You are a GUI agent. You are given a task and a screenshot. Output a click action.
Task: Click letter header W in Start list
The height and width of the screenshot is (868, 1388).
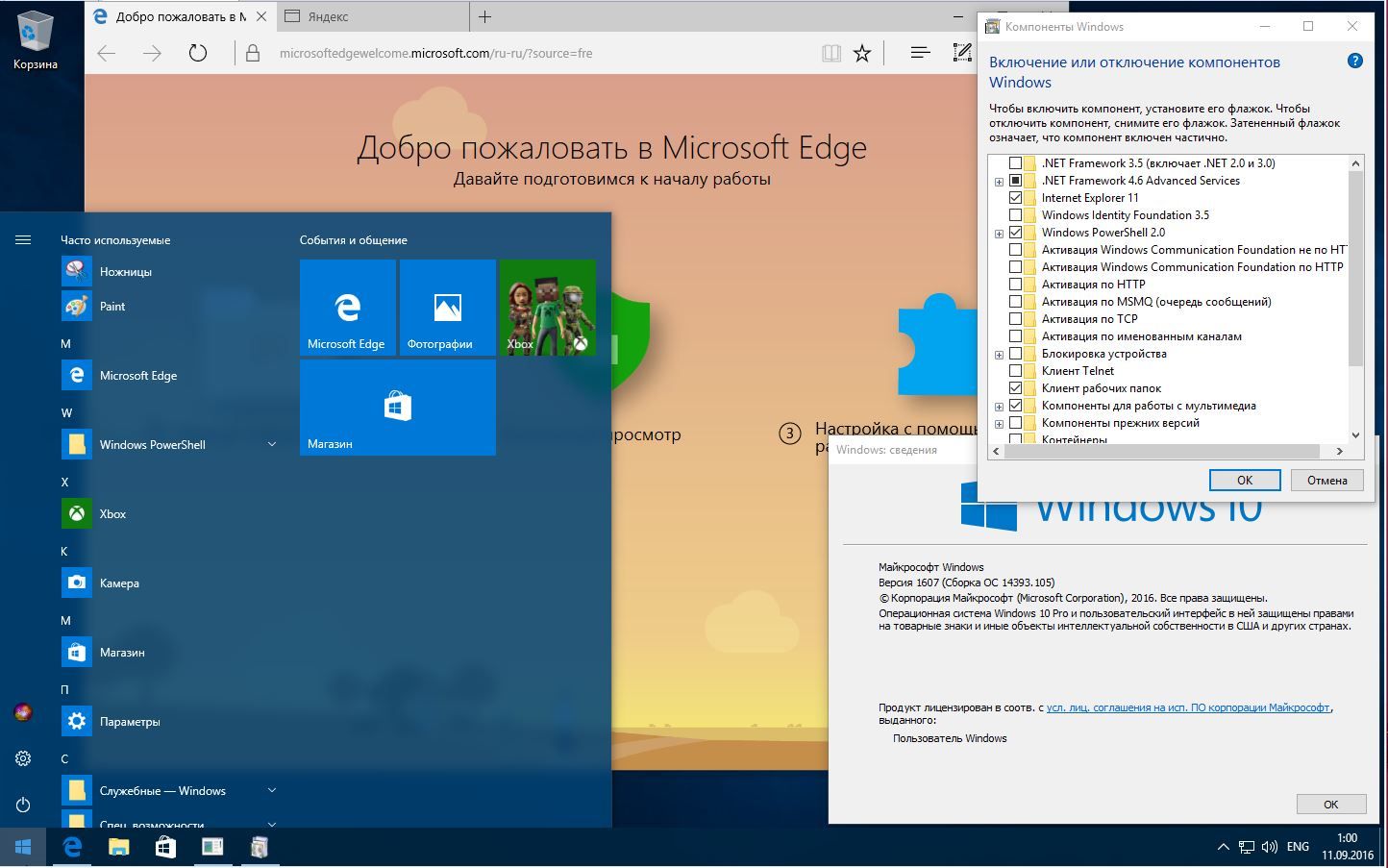(x=66, y=413)
